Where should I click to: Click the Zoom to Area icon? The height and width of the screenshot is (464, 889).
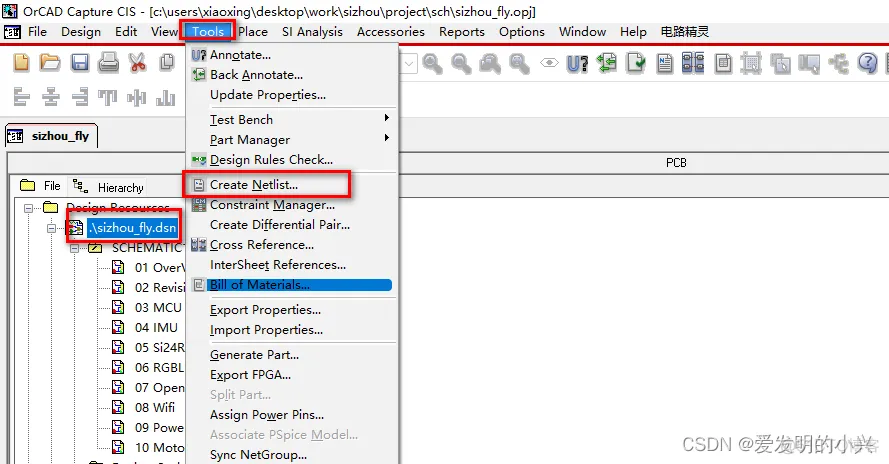click(x=490, y=64)
